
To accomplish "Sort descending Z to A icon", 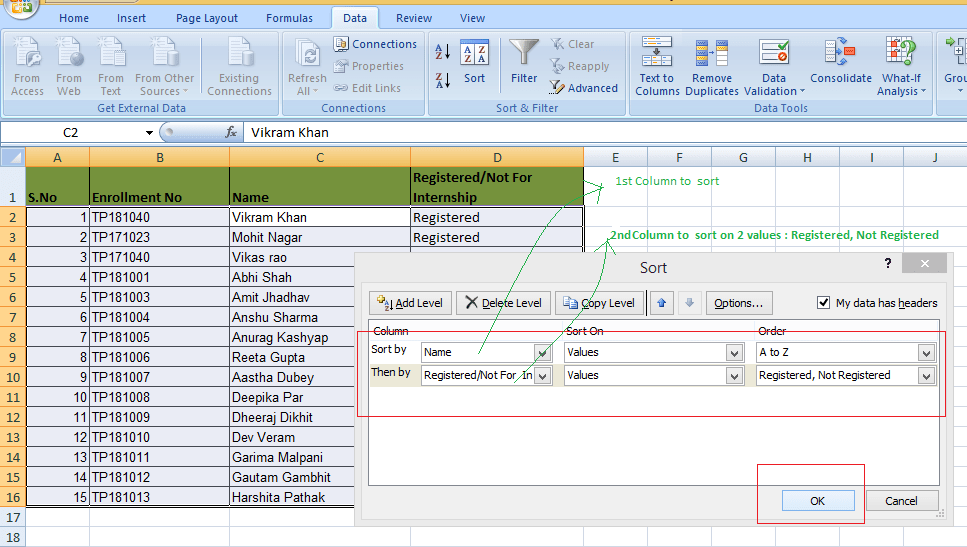I will (x=442, y=80).
